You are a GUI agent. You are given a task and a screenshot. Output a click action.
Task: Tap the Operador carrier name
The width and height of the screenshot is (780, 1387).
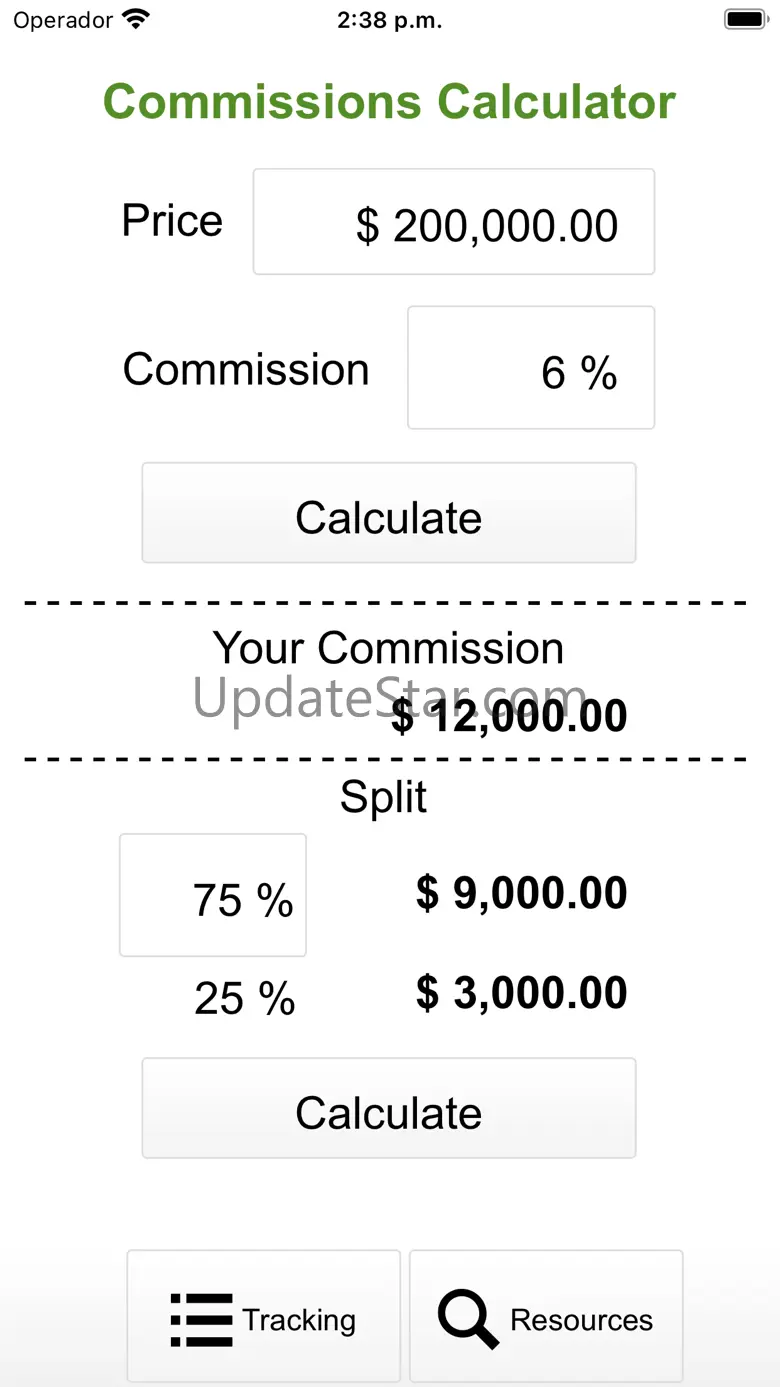(x=63, y=21)
